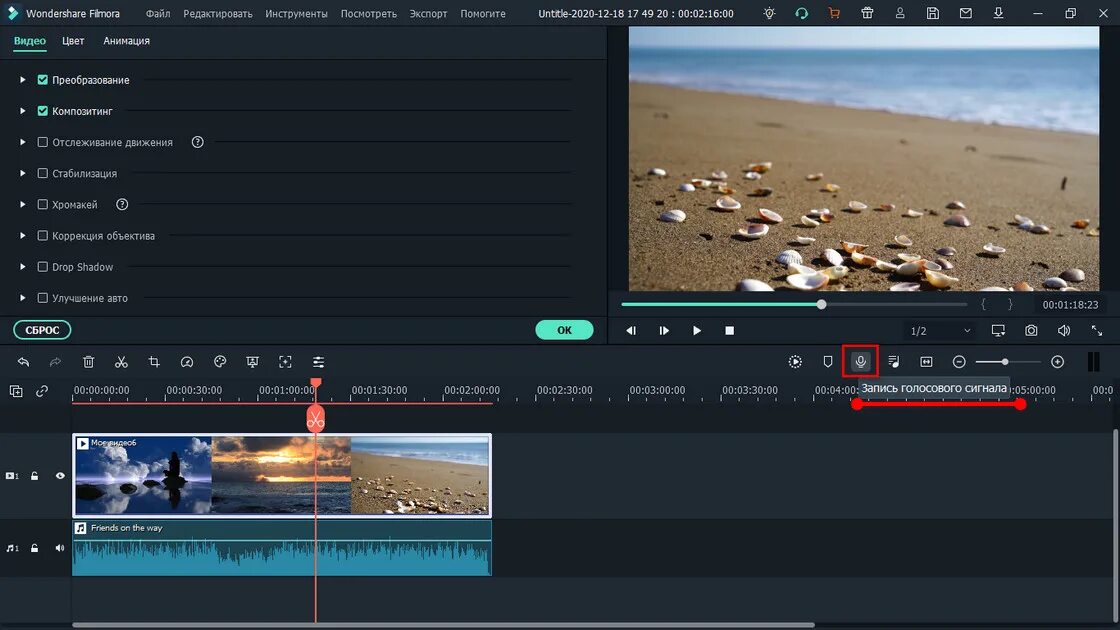Select the Crop tool in the timeline toolbar
Image resolution: width=1120 pixels, height=630 pixels.
155,361
